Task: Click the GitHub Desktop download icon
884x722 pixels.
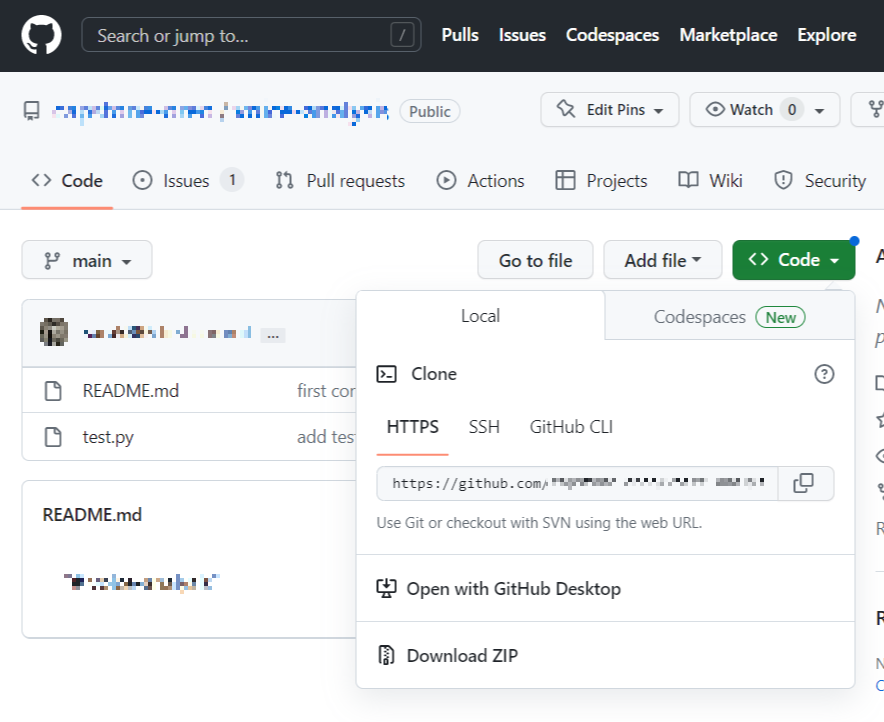Action: [x=386, y=588]
